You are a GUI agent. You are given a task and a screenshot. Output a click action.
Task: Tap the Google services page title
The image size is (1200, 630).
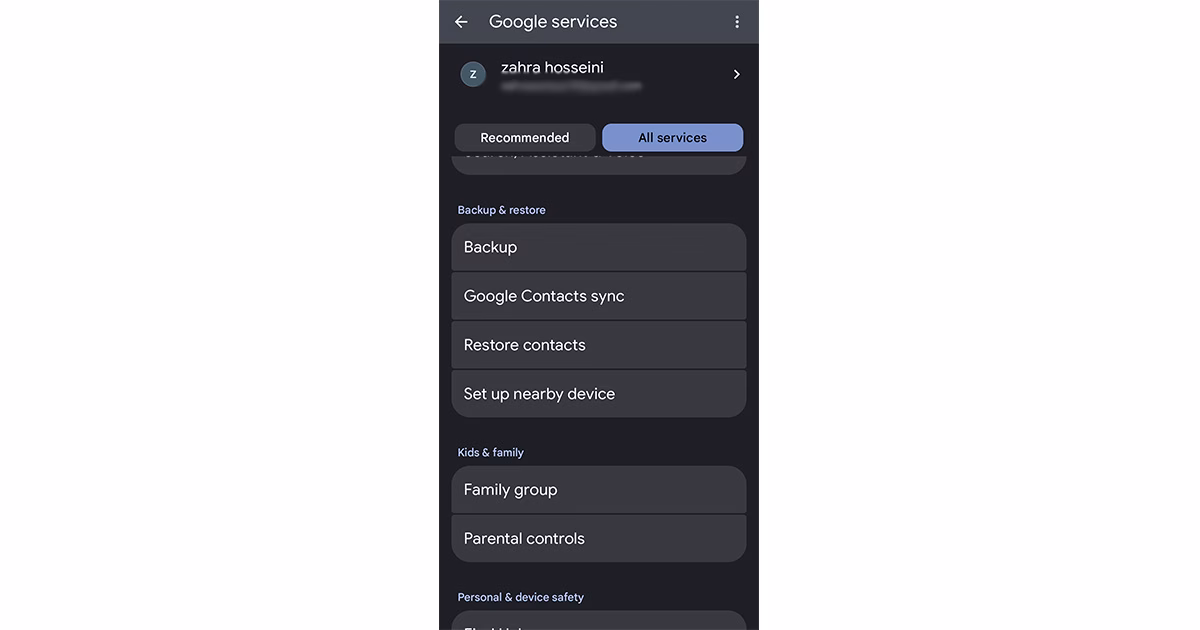(x=553, y=22)
